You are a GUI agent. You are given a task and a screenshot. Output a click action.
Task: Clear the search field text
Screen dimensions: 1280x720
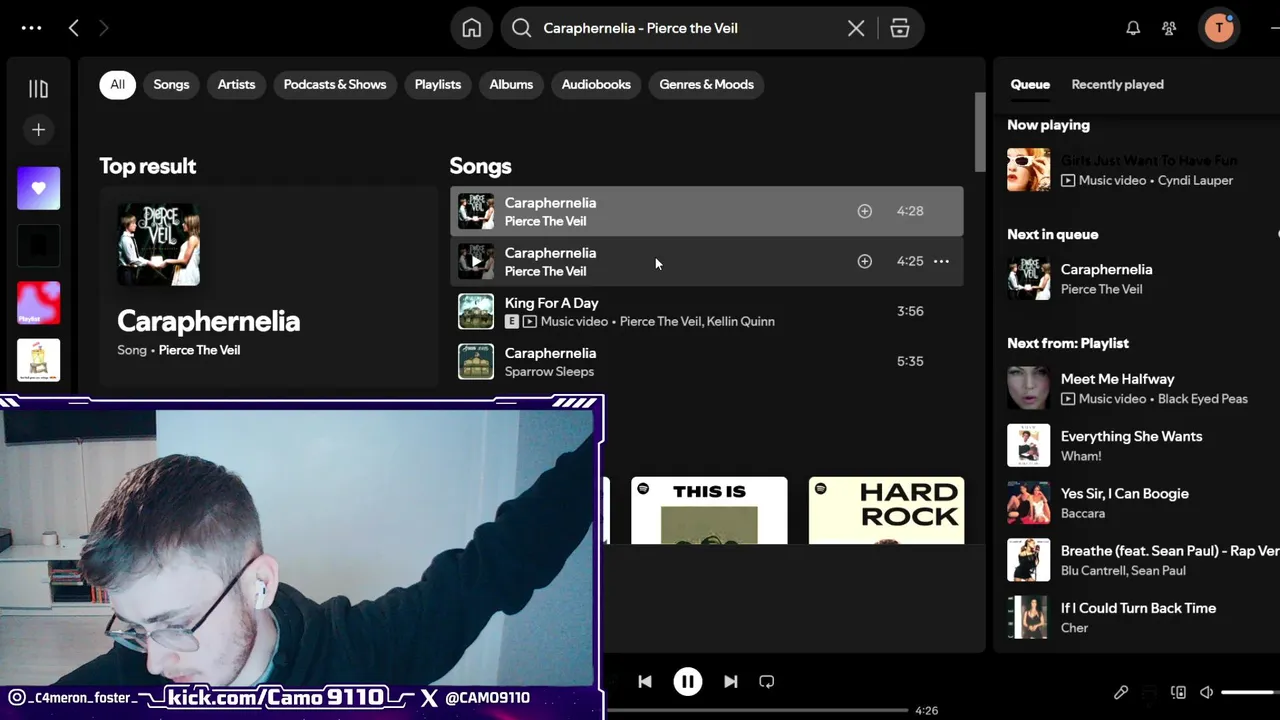[856, 28]
